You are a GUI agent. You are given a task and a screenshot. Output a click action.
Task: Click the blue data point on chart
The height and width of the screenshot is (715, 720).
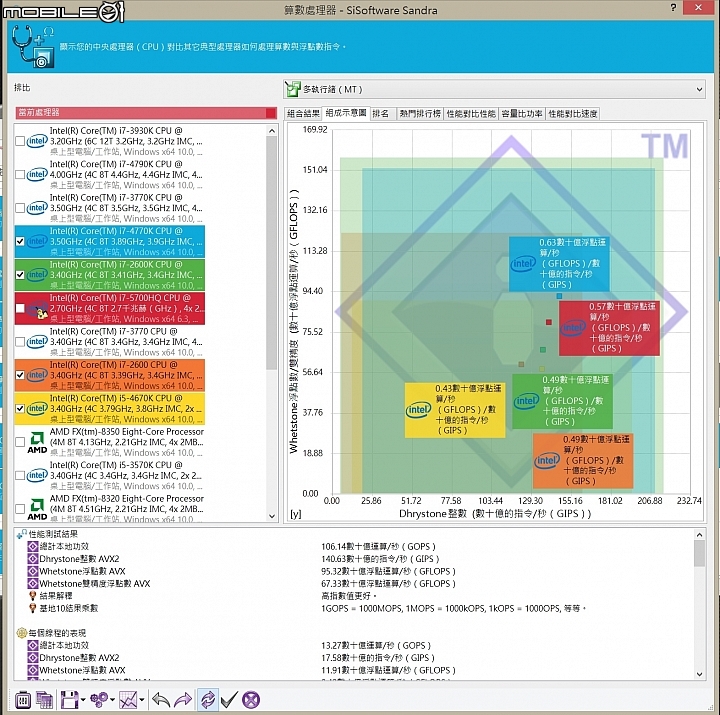click(x=559, y=296)
